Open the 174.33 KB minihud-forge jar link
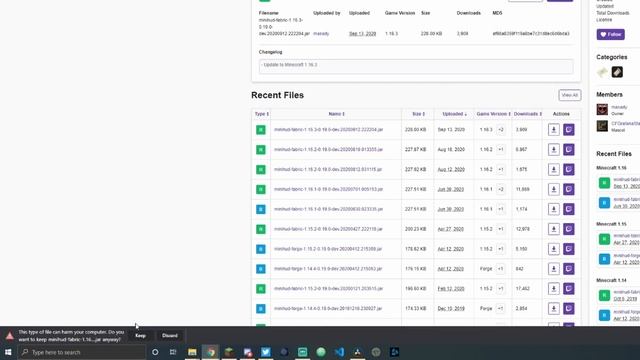 (328, 309)
